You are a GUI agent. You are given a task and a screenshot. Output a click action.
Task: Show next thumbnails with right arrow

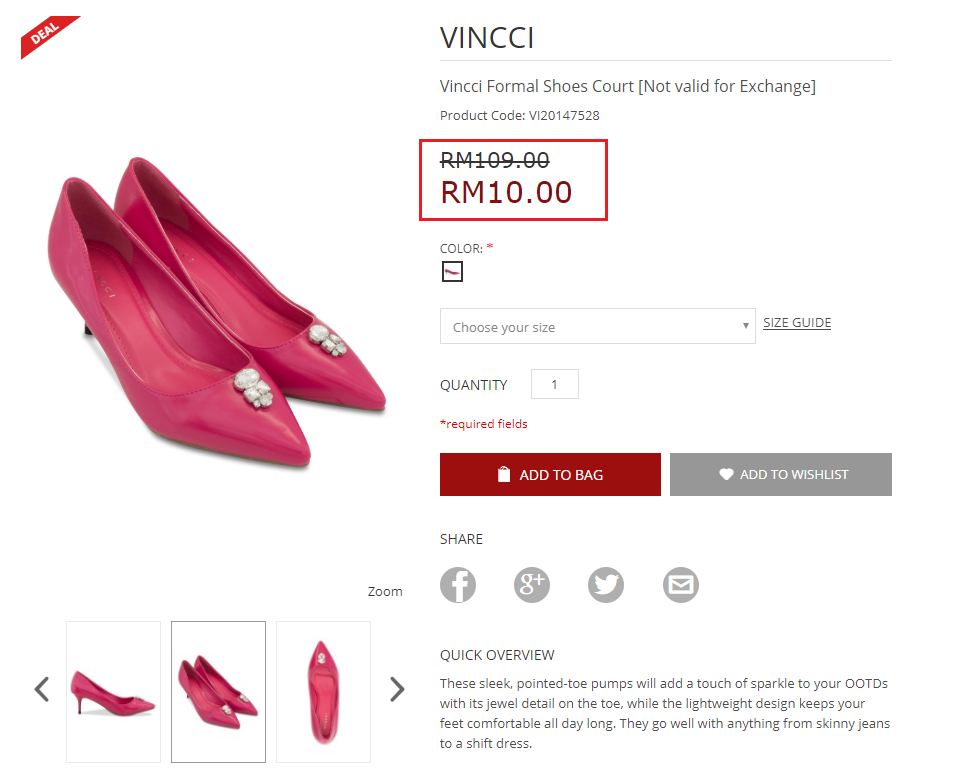397,689
